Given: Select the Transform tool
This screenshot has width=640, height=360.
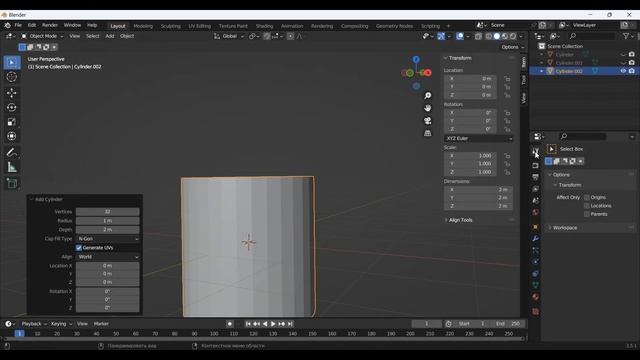Looking at the screenshot, I should coord(12,136).
